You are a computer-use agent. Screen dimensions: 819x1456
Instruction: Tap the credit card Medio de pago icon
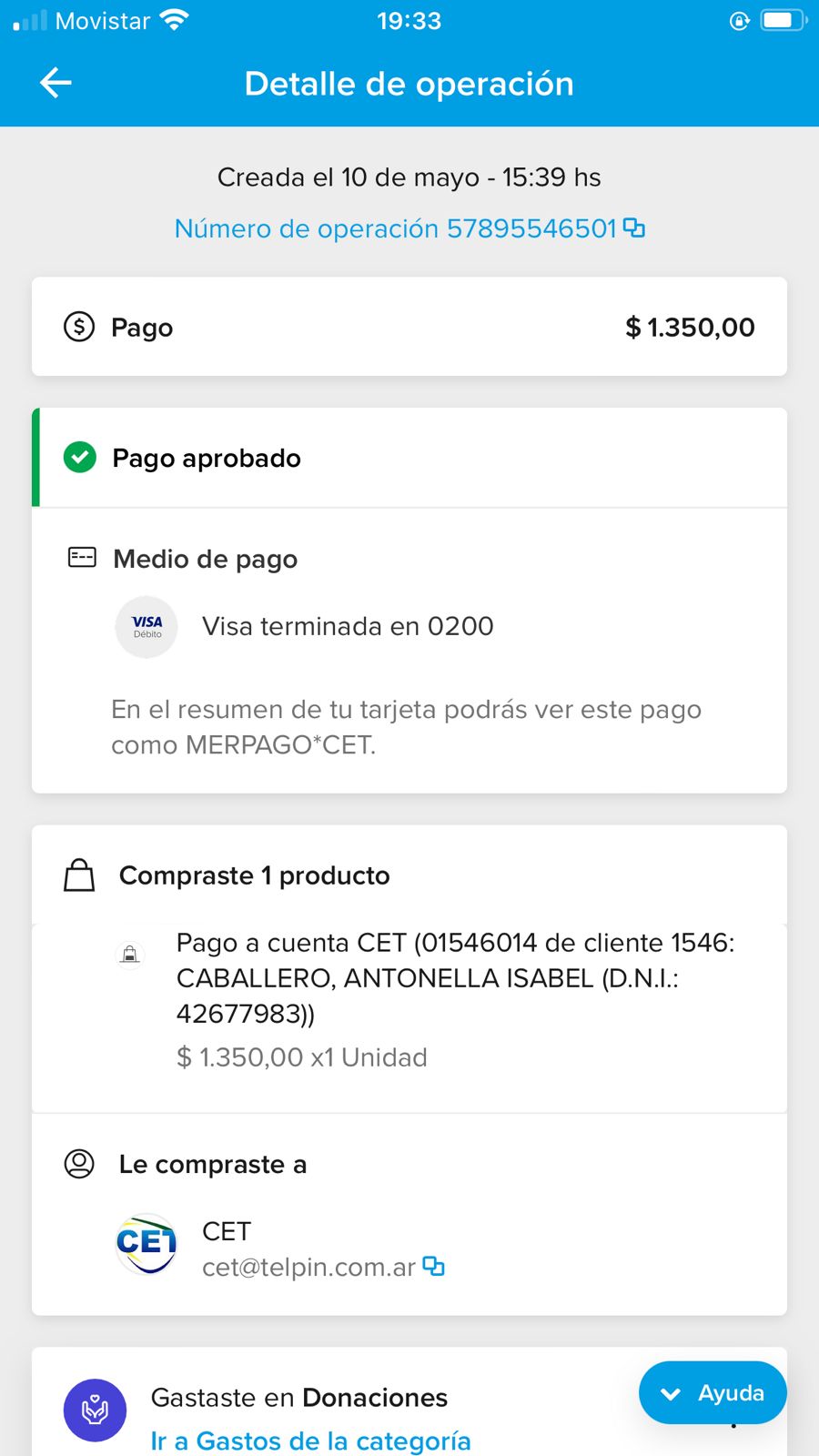(82, 558)
